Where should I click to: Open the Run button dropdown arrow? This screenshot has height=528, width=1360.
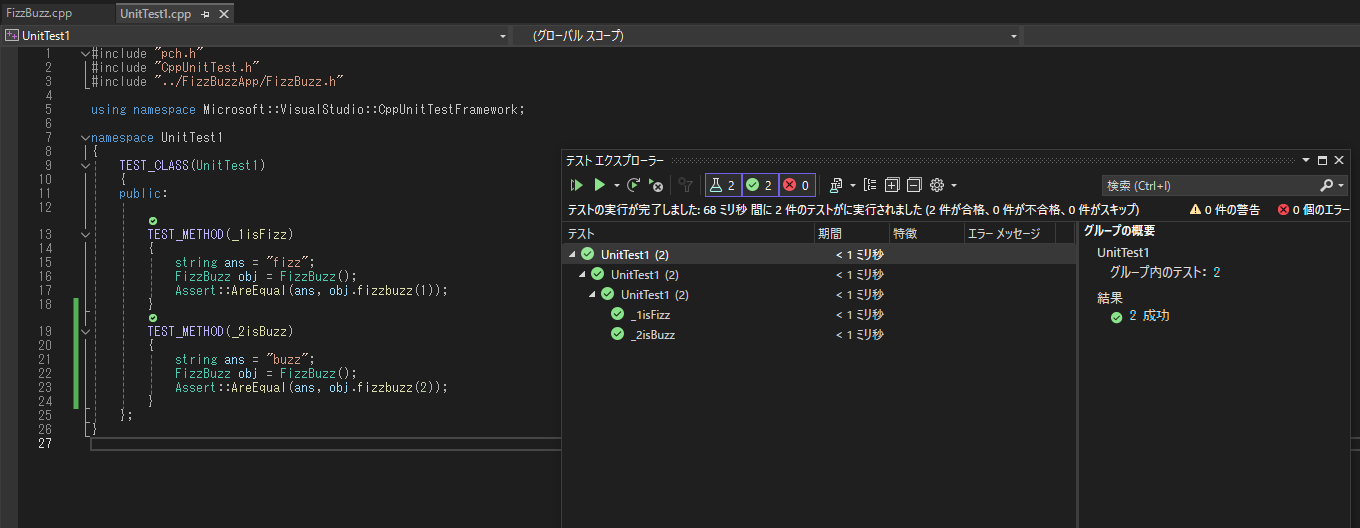coord(616,185)
